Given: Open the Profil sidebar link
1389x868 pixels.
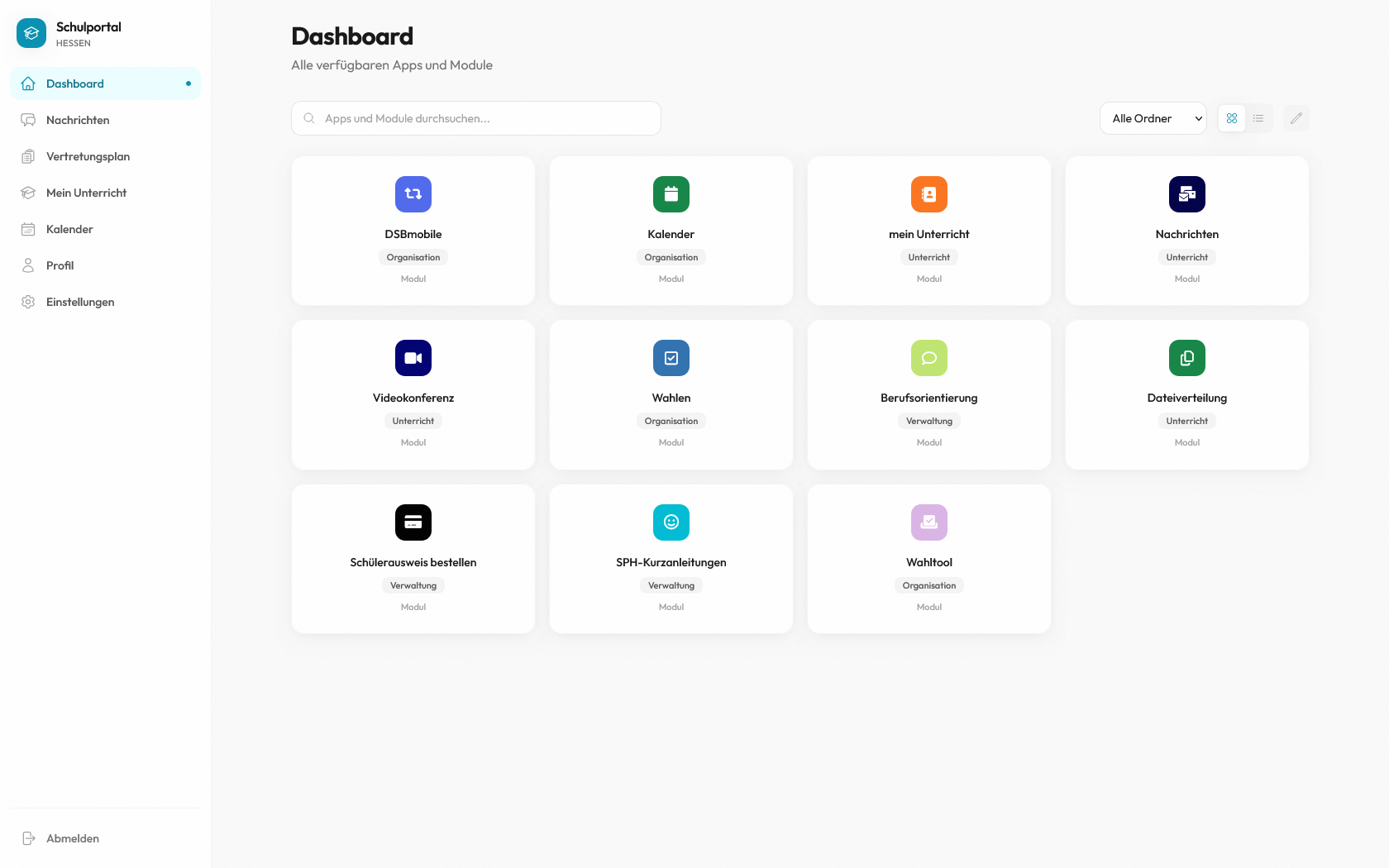Looking at the screenshot, I should click(105, 265).
